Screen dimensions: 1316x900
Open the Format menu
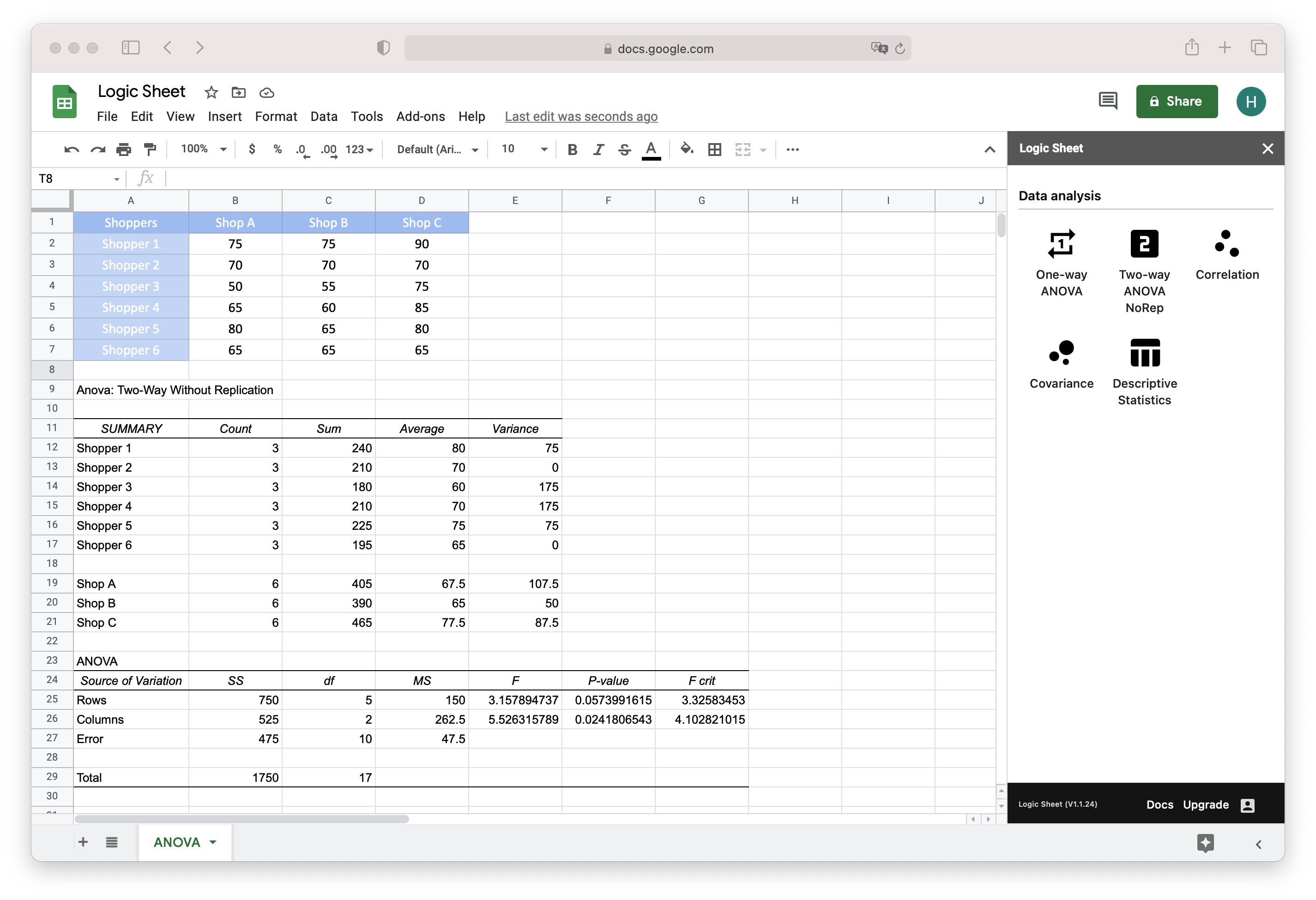[x=276, y=117]
